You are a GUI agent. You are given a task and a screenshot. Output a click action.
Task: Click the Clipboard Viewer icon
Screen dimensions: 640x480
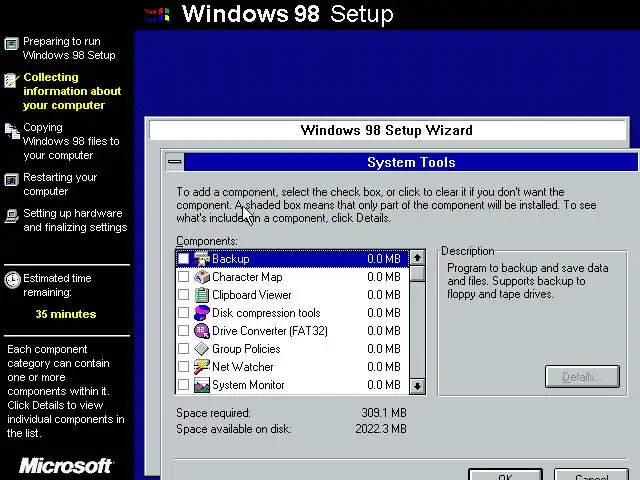click(x=202, y=295)
